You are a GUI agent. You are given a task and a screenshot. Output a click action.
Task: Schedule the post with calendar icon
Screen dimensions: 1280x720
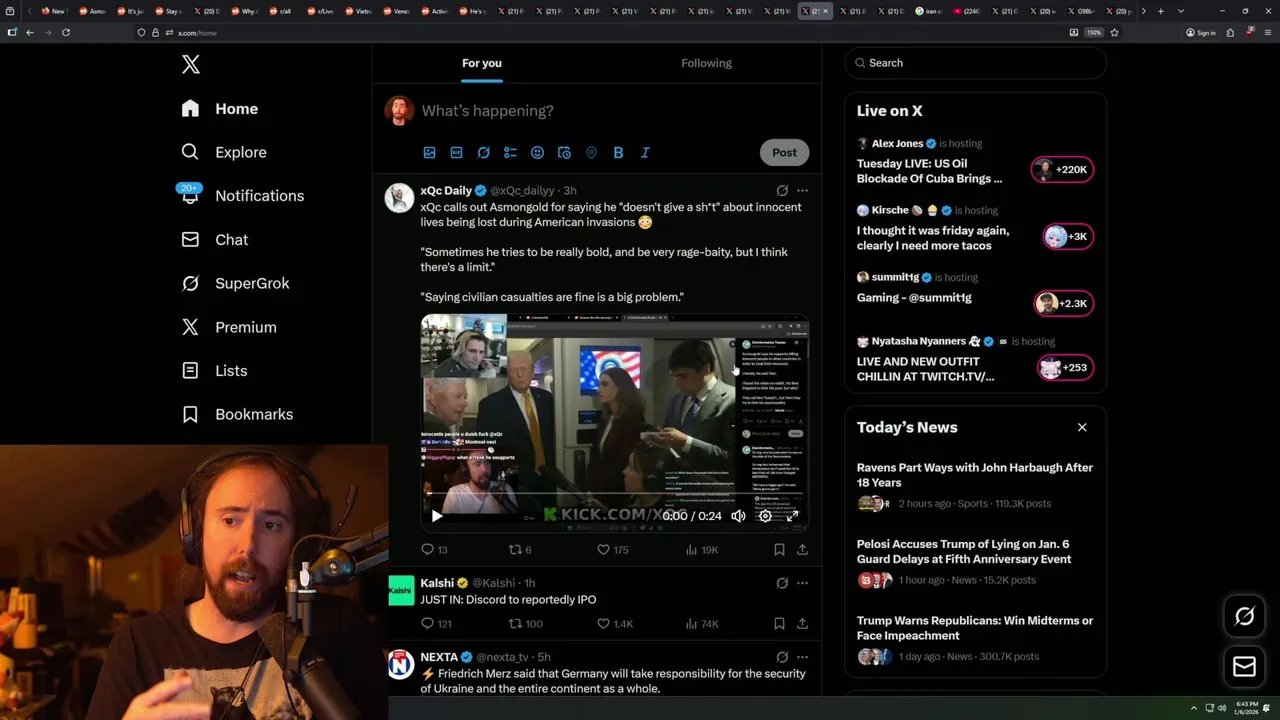coord(564,153)
